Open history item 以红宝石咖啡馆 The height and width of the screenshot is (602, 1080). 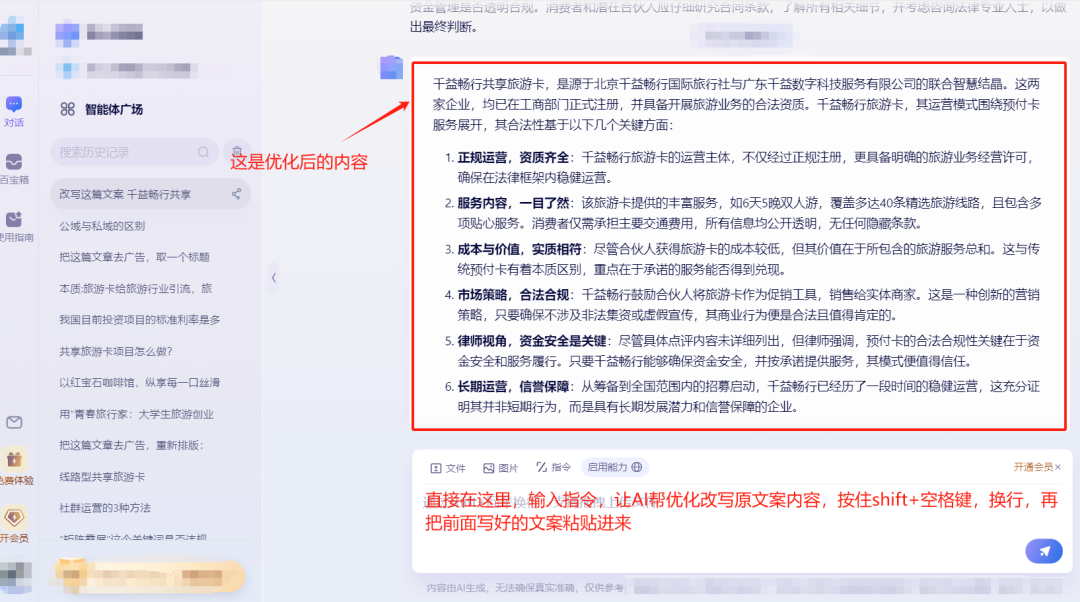click(139, 382)
